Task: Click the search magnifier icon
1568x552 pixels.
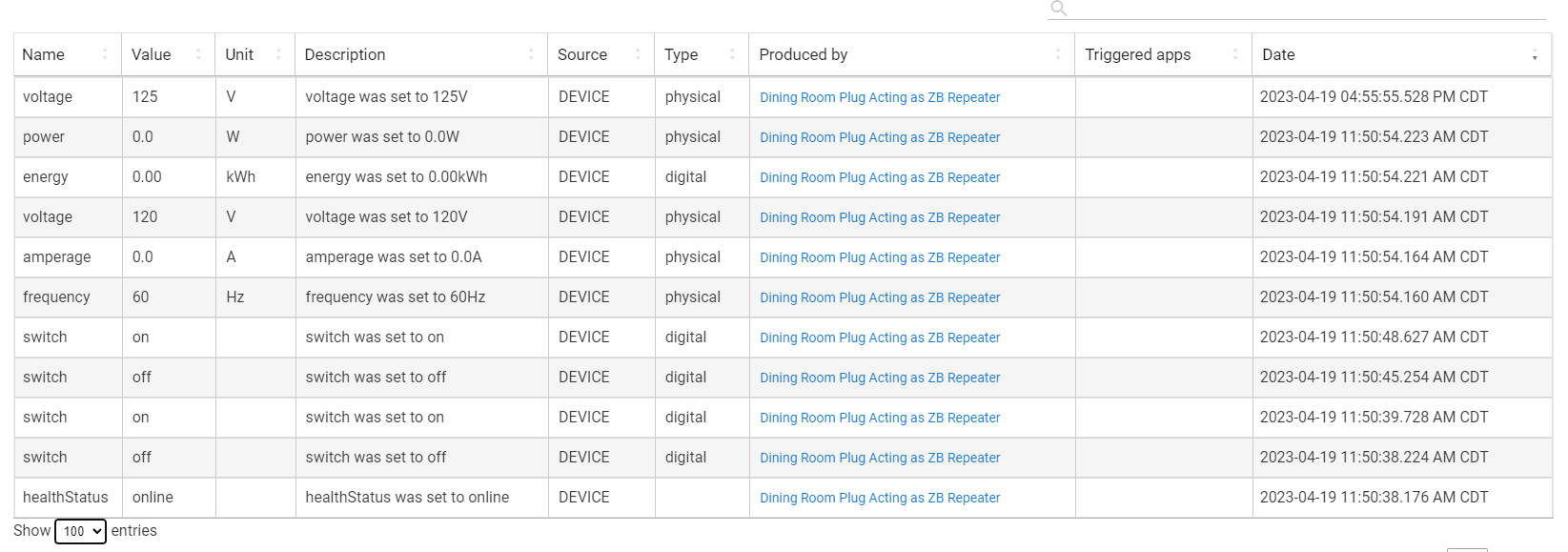Action: (x=1058, y=9)
